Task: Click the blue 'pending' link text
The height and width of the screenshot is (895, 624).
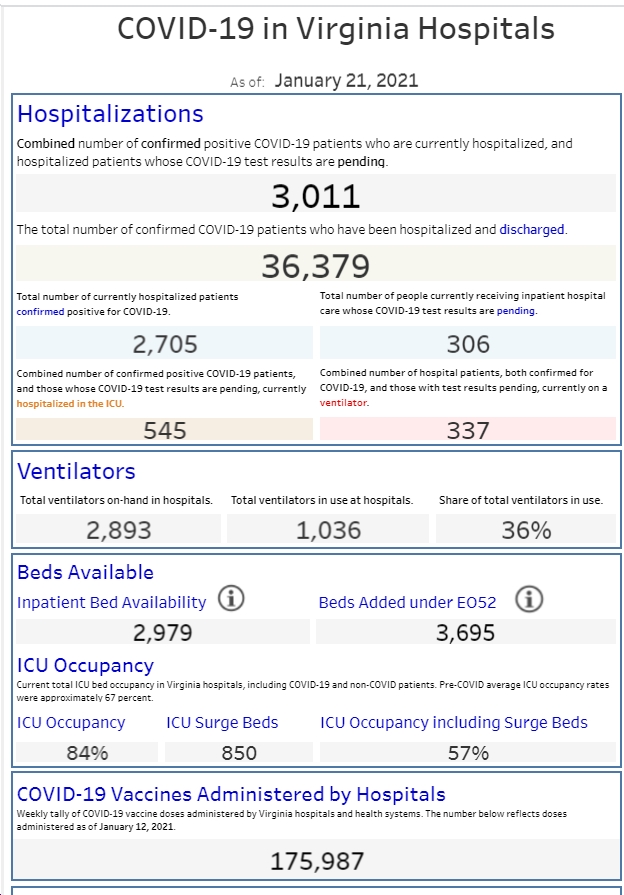Action: (x=516, y=311)
